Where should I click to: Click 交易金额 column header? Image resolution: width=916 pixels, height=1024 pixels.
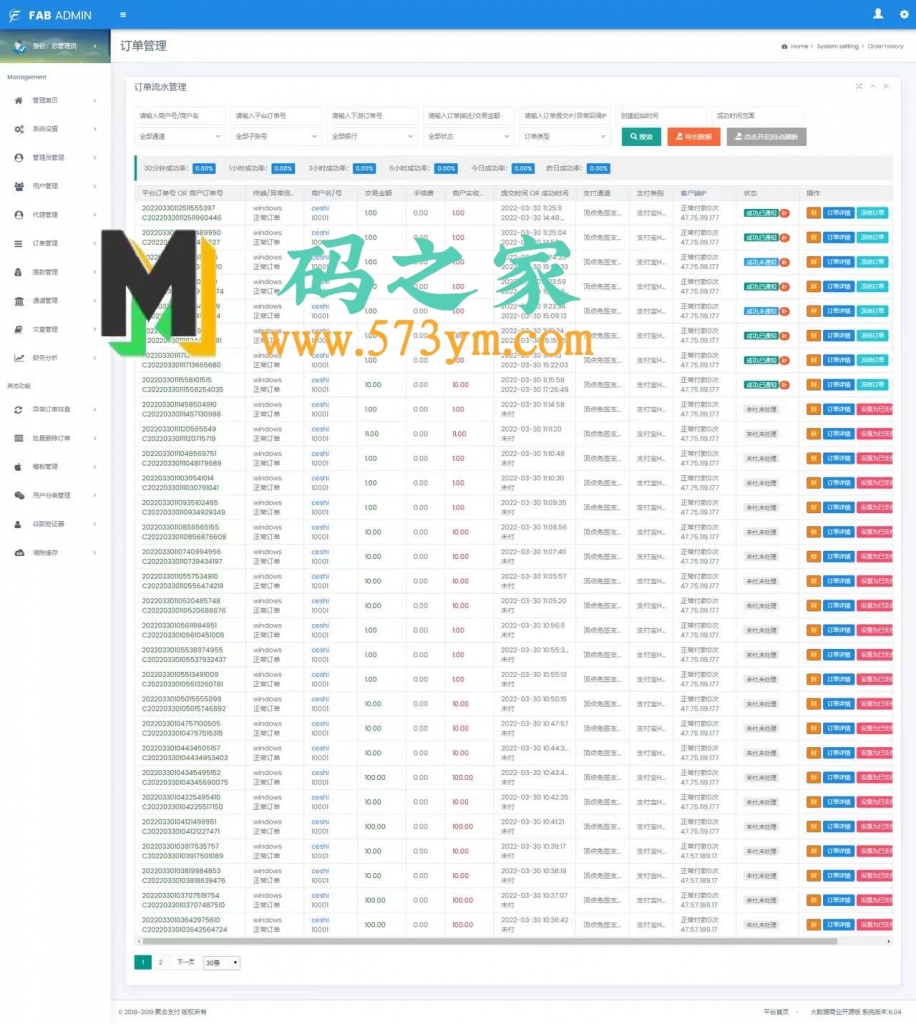pos(378,193)
